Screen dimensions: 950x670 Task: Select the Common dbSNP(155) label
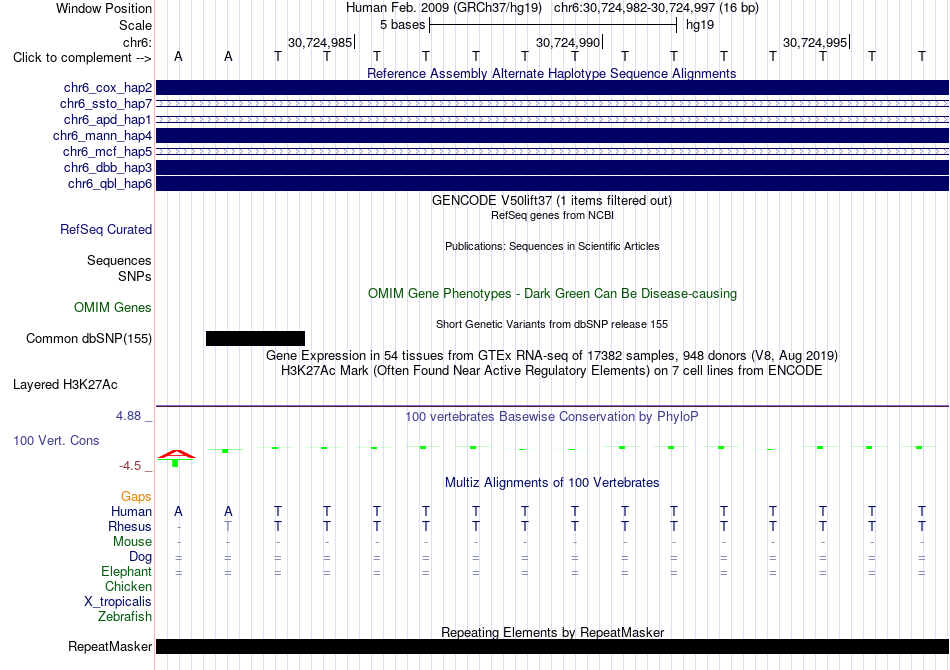click(89, 339)
